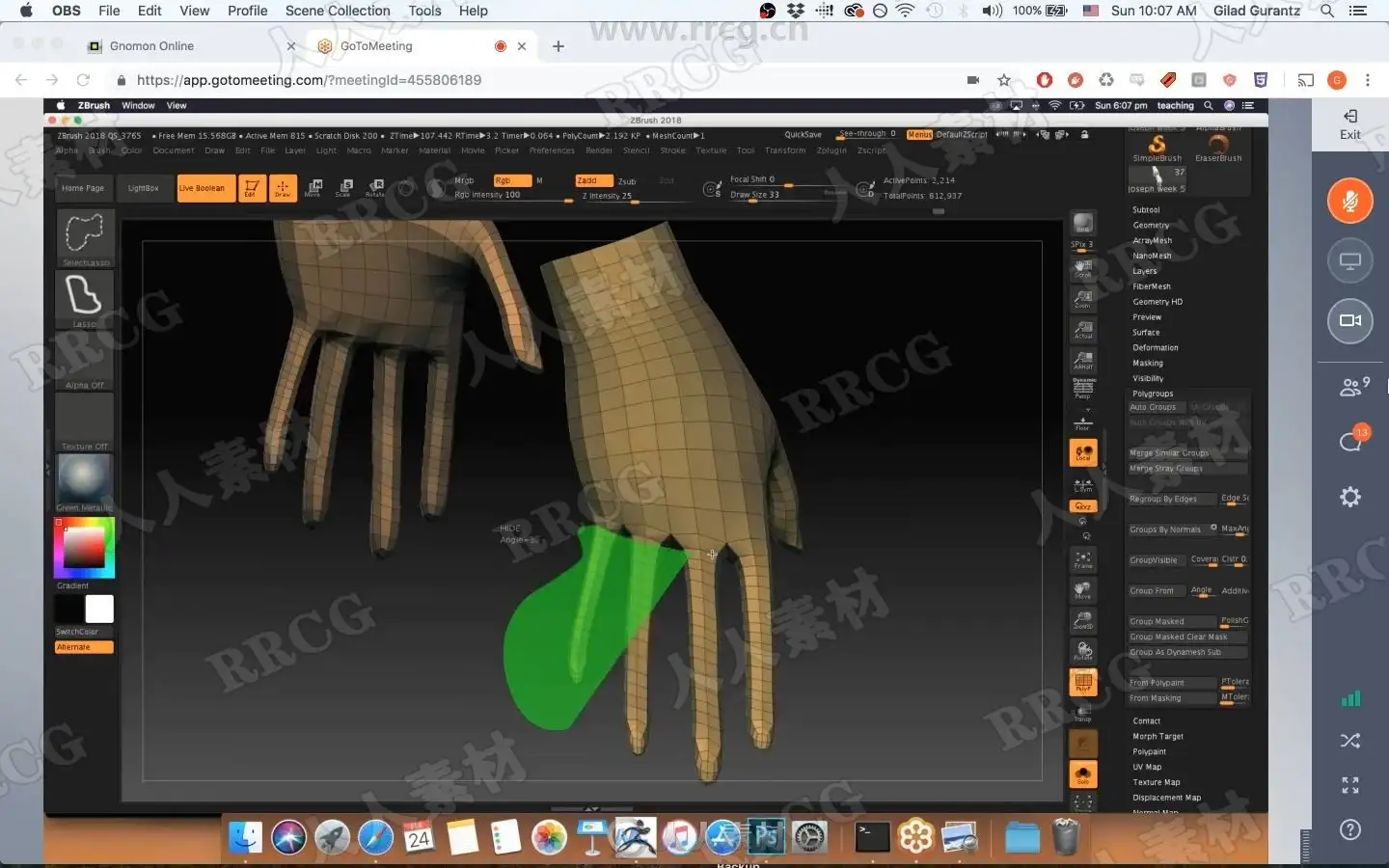Screen dimensions: 1389x868
Task: Toggle Solo mode
Action: click(x=1083, y=773)
